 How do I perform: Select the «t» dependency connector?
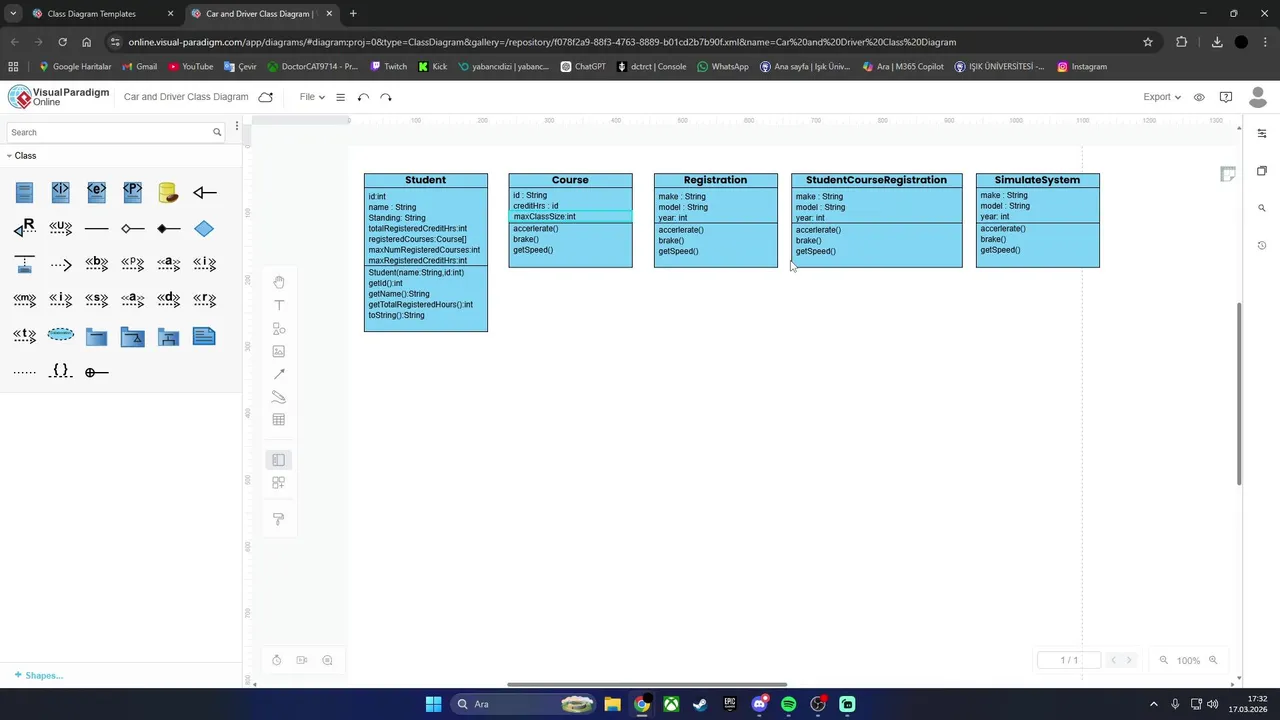(x=25, y=336)
